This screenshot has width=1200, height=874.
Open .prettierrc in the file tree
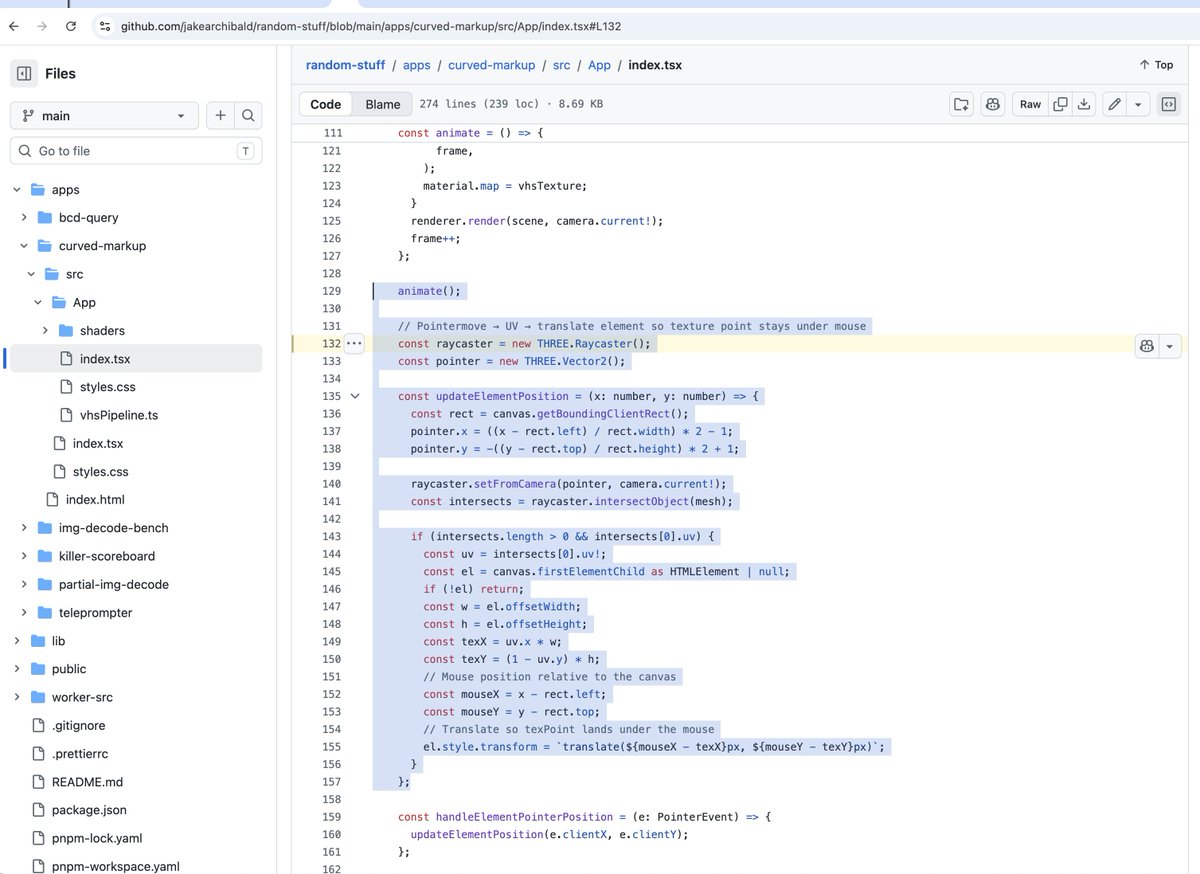click(79, 754)
